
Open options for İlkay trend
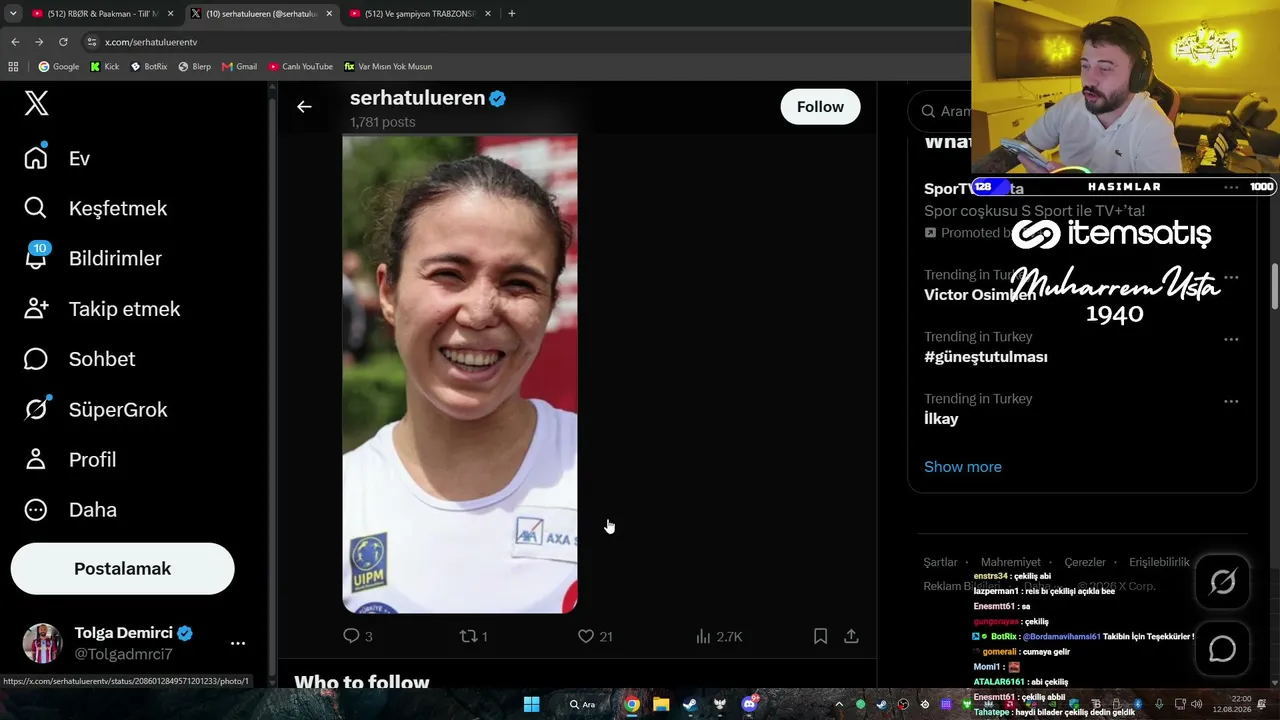(x=1231, y=401)
